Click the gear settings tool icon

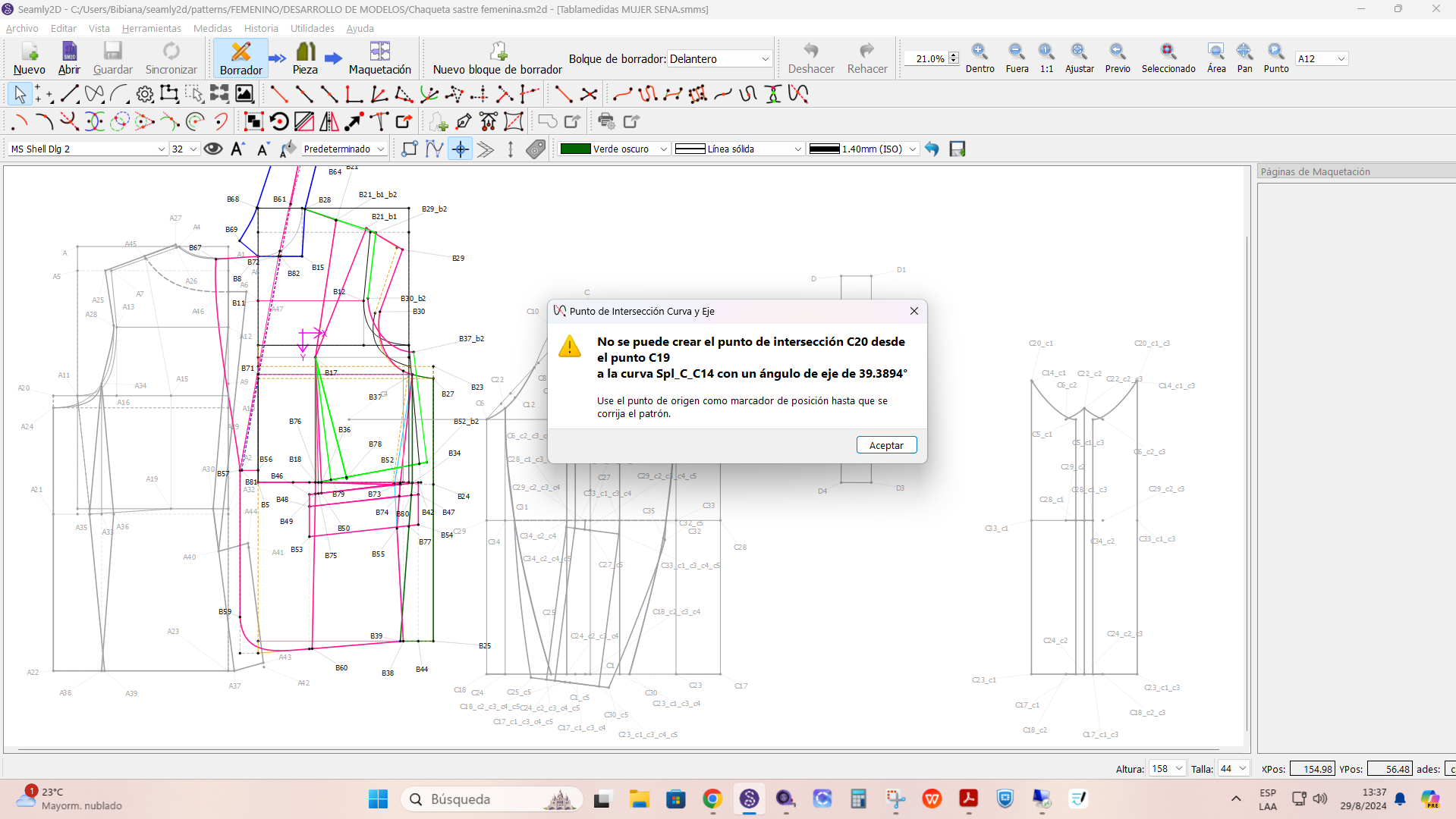point(144,94)
